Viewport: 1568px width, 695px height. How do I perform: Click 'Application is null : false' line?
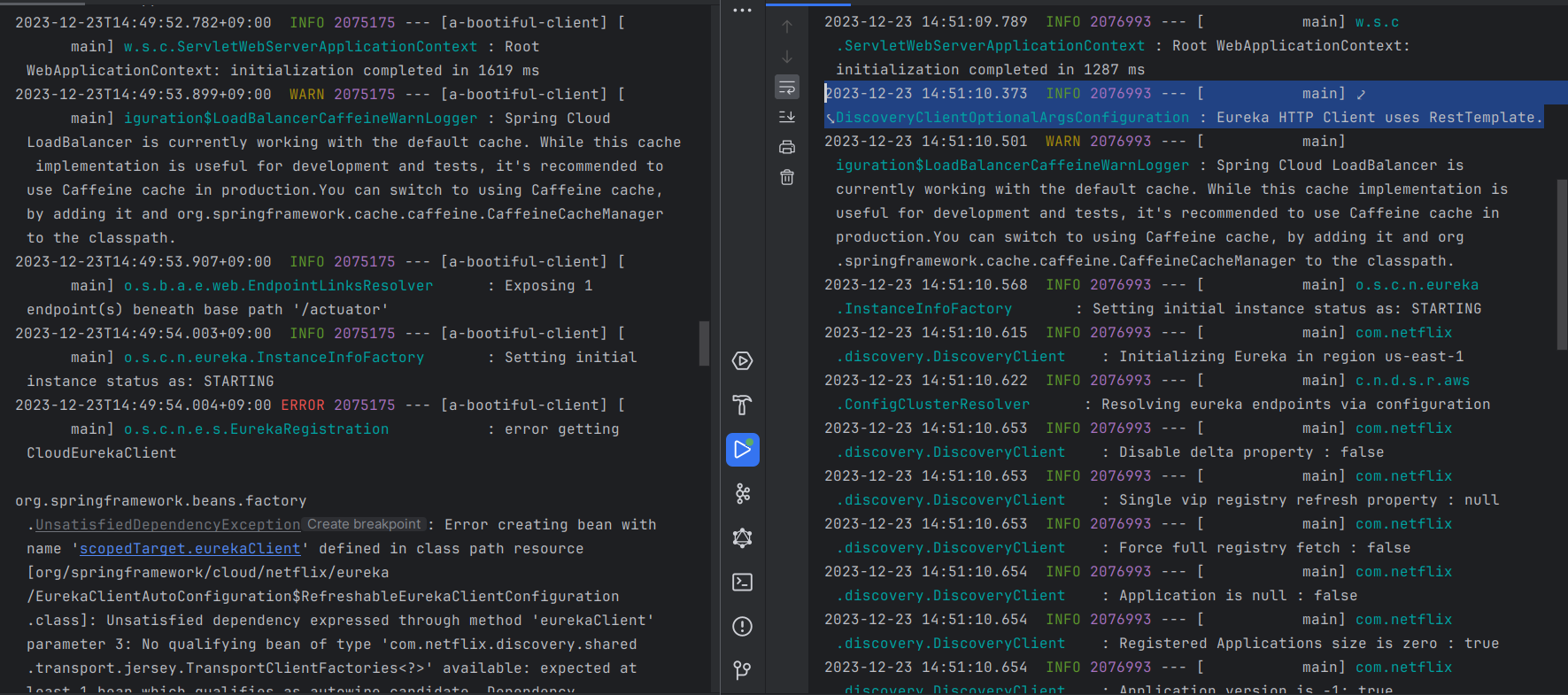(x=1239, y=596)
